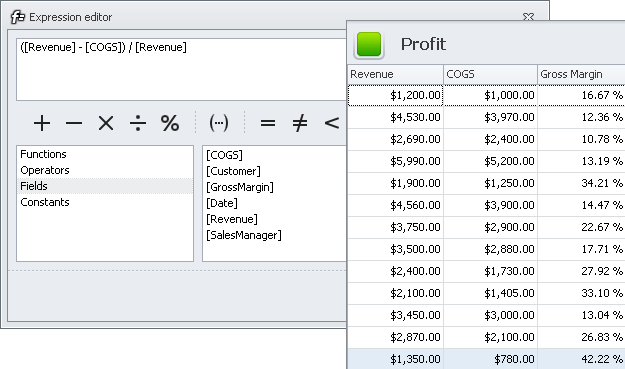Insert the divide operator
Screen dimensions: 625x369
click(138, 123)
